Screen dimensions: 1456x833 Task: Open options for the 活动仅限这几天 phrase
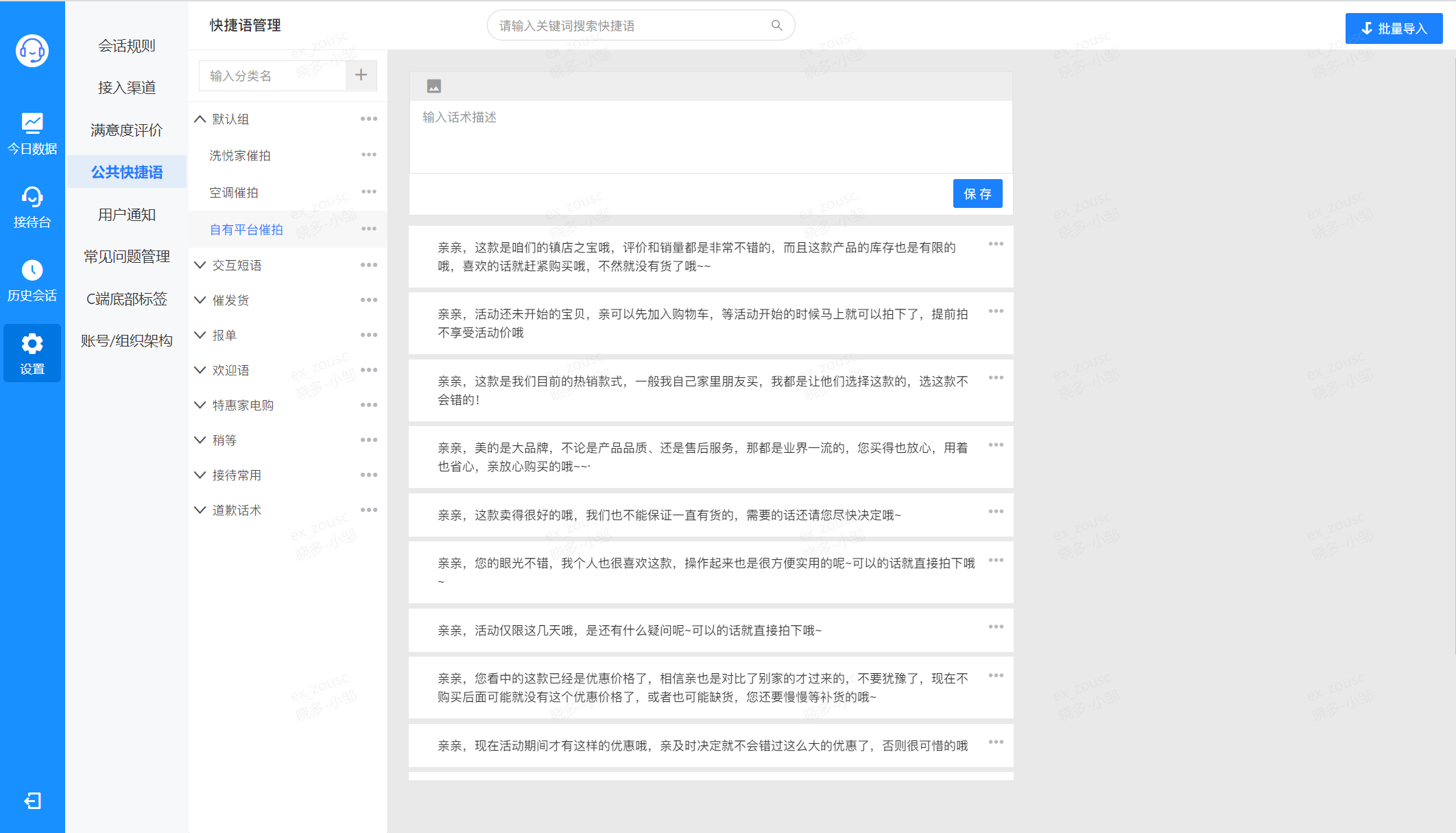pos(996,627)
